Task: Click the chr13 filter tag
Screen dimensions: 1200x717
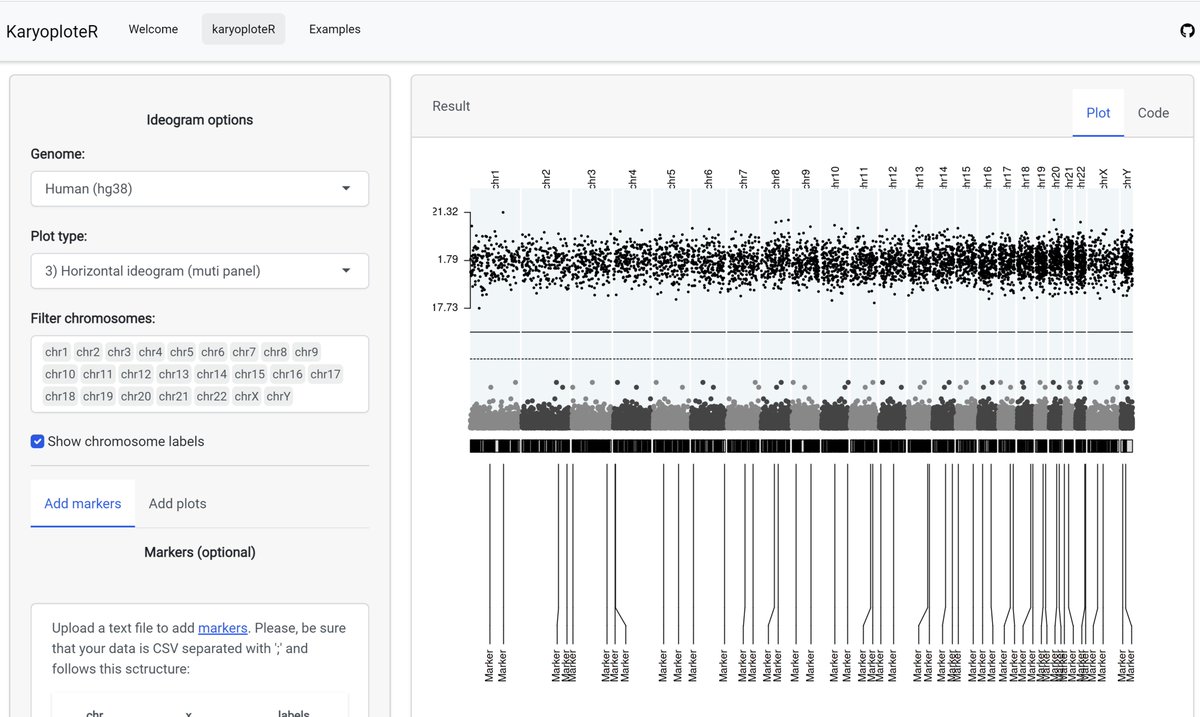Action: coord(174,374)
